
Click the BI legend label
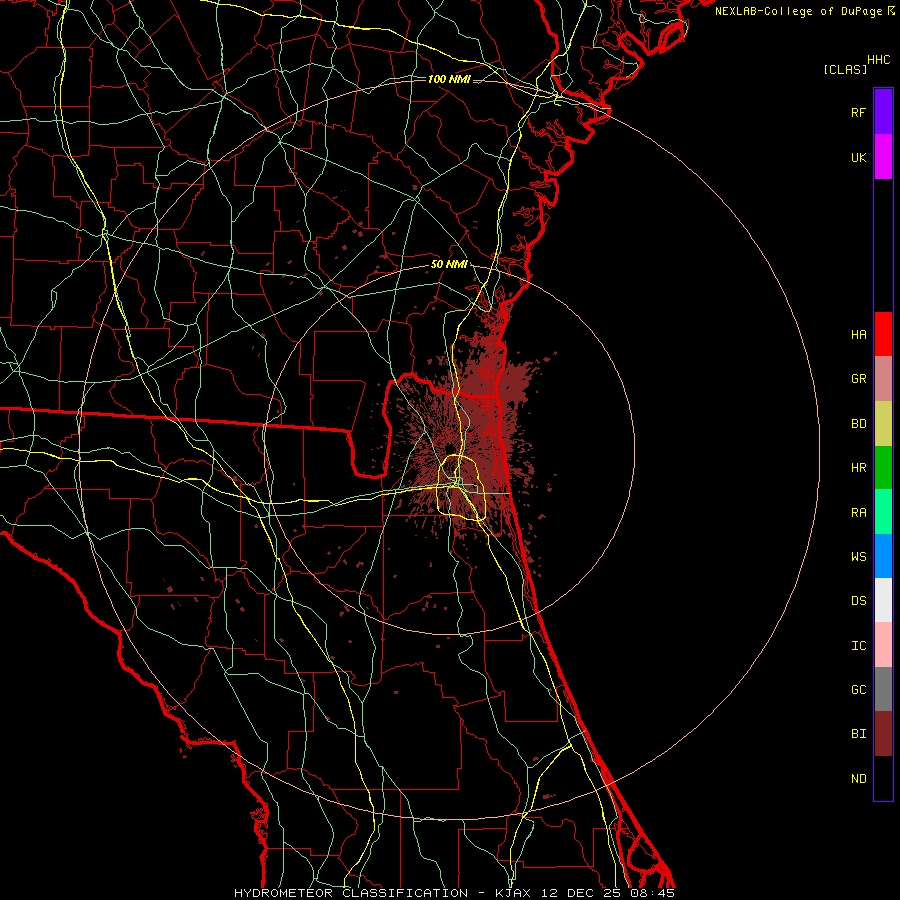pos(858,734)
